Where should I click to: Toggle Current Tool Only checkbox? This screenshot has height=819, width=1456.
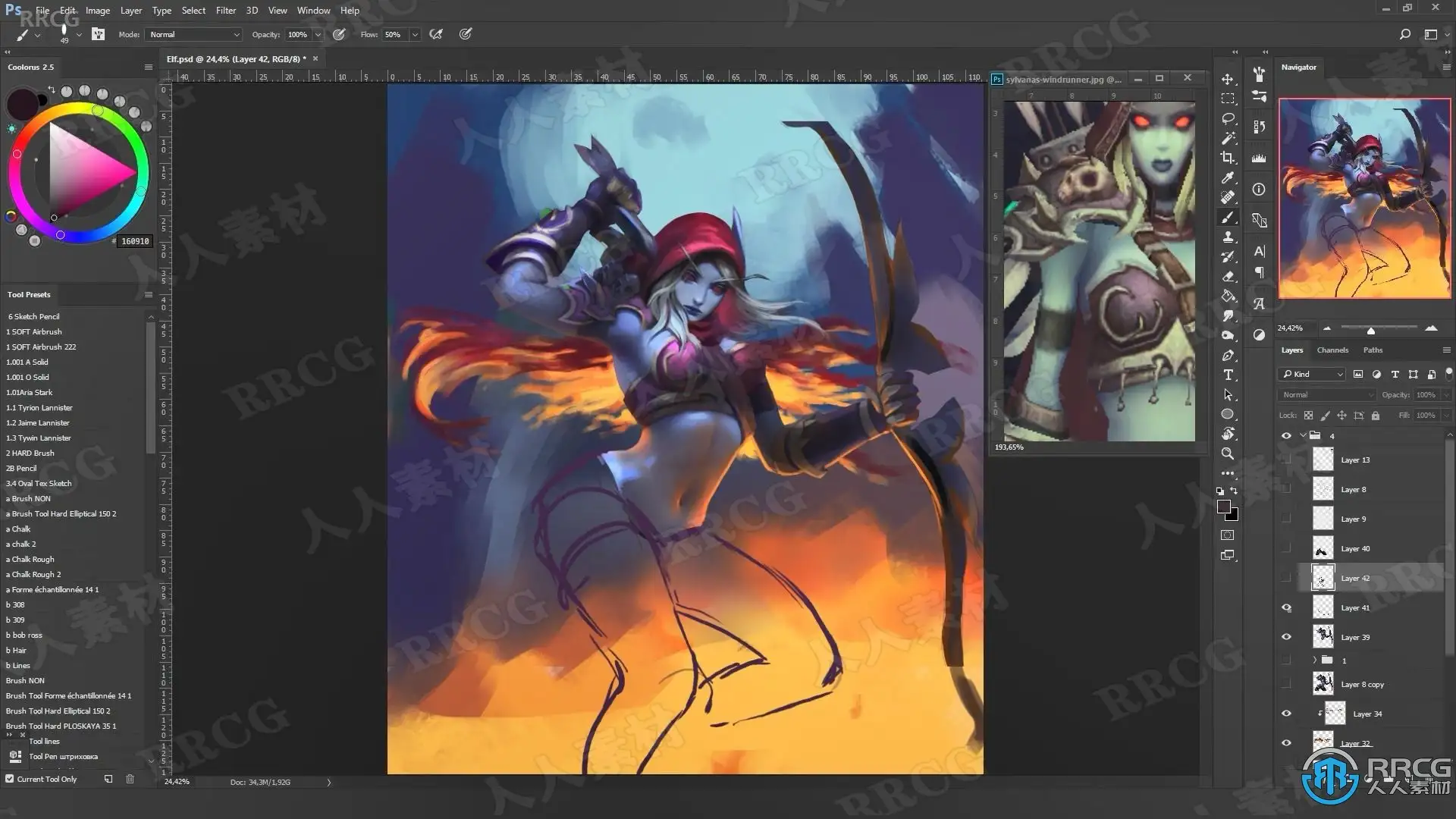[10, 779]
